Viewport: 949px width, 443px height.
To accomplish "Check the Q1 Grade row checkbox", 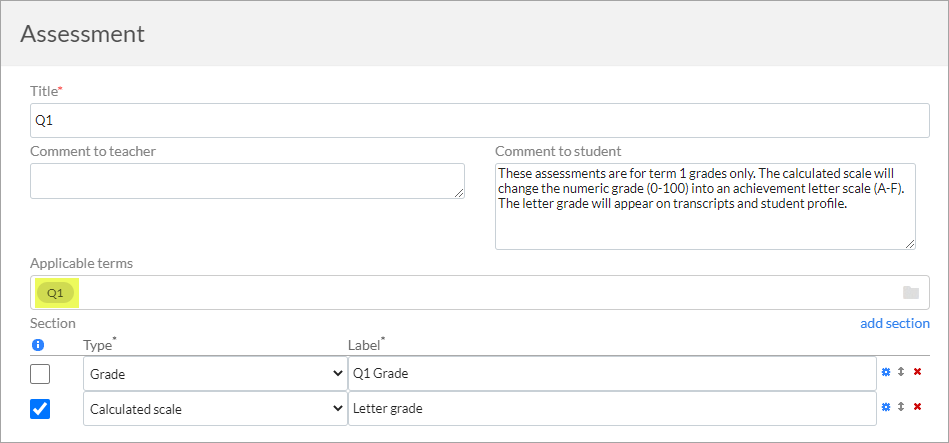I will [40, 374].
